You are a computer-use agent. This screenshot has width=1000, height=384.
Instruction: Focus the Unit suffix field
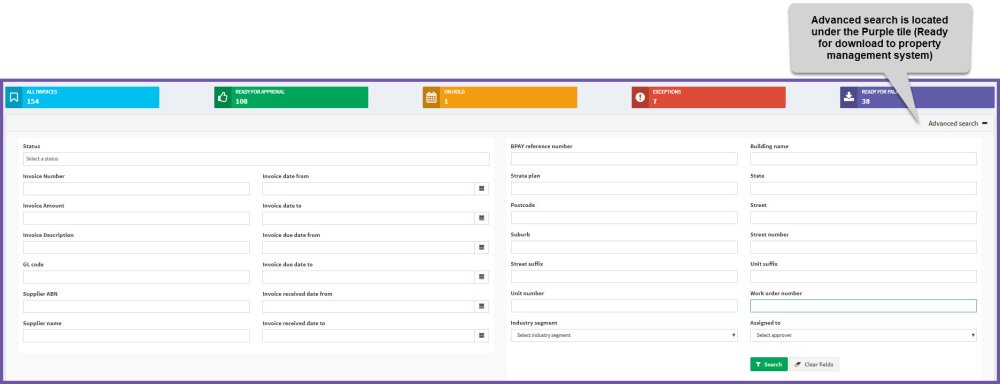(x=864, y=276)
